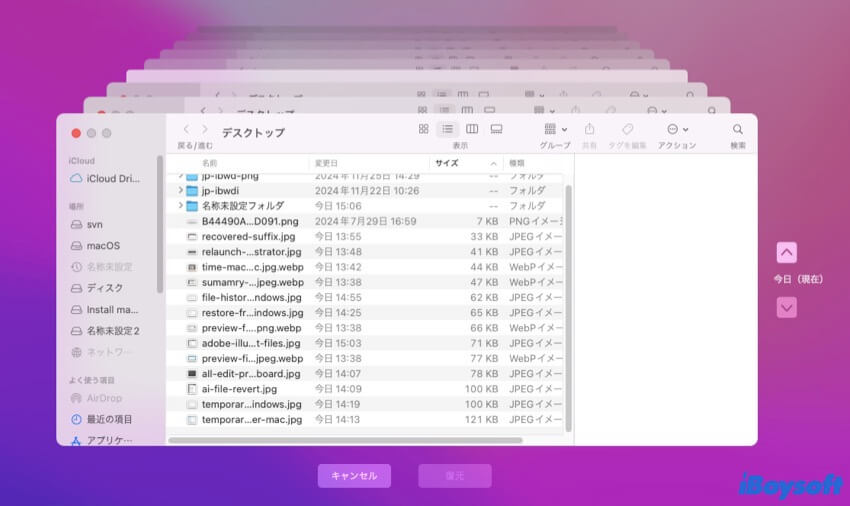850x506 pixels.
Task: Select the ai-file-revert.jpg file row
Action: click(x=240, y=389)
